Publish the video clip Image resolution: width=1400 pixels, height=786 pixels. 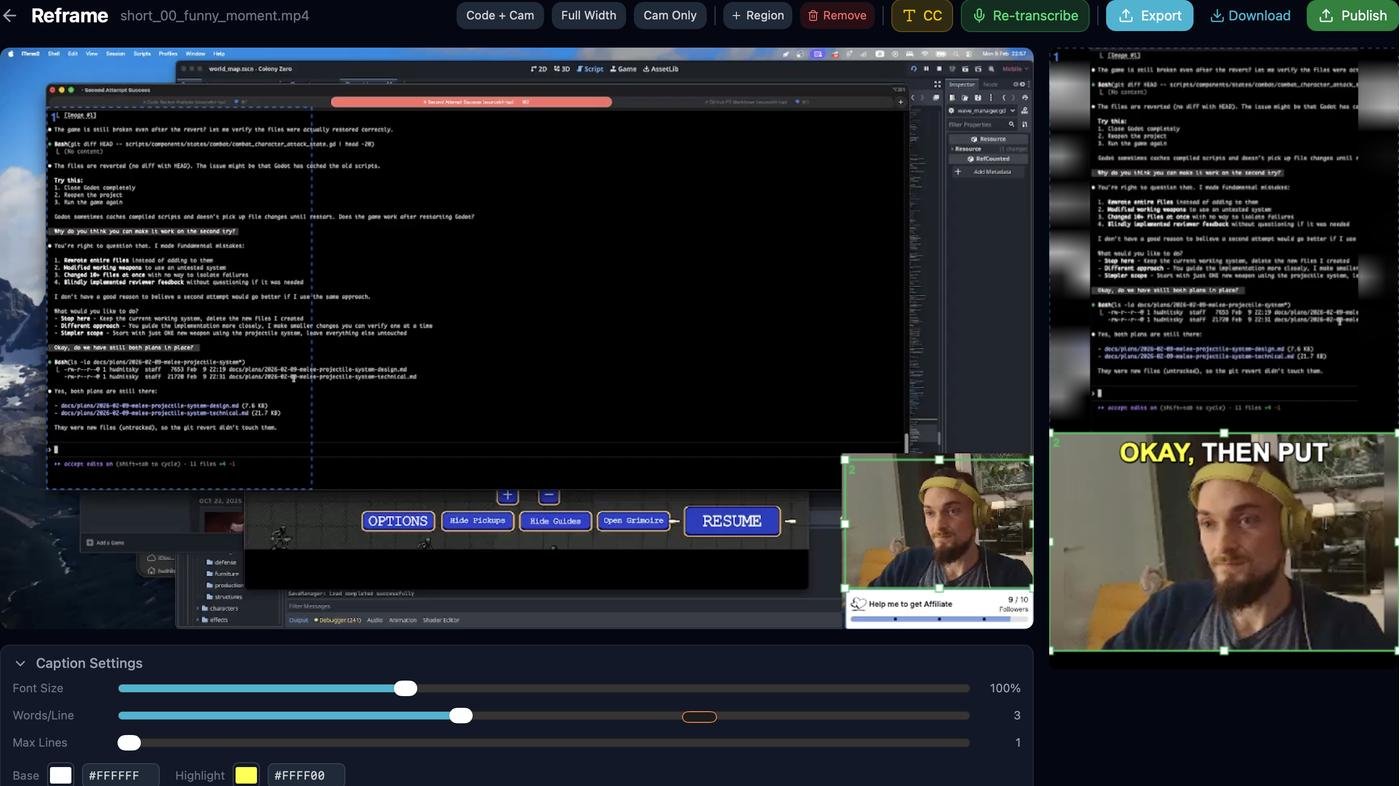[1352, 16]
